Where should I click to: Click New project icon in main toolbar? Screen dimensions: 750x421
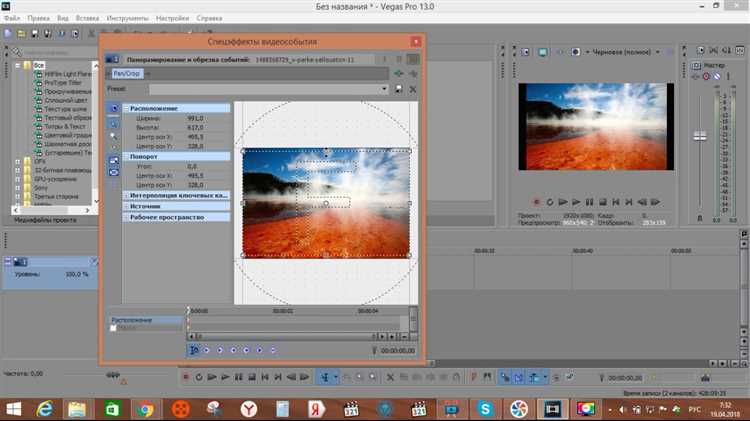8,33
